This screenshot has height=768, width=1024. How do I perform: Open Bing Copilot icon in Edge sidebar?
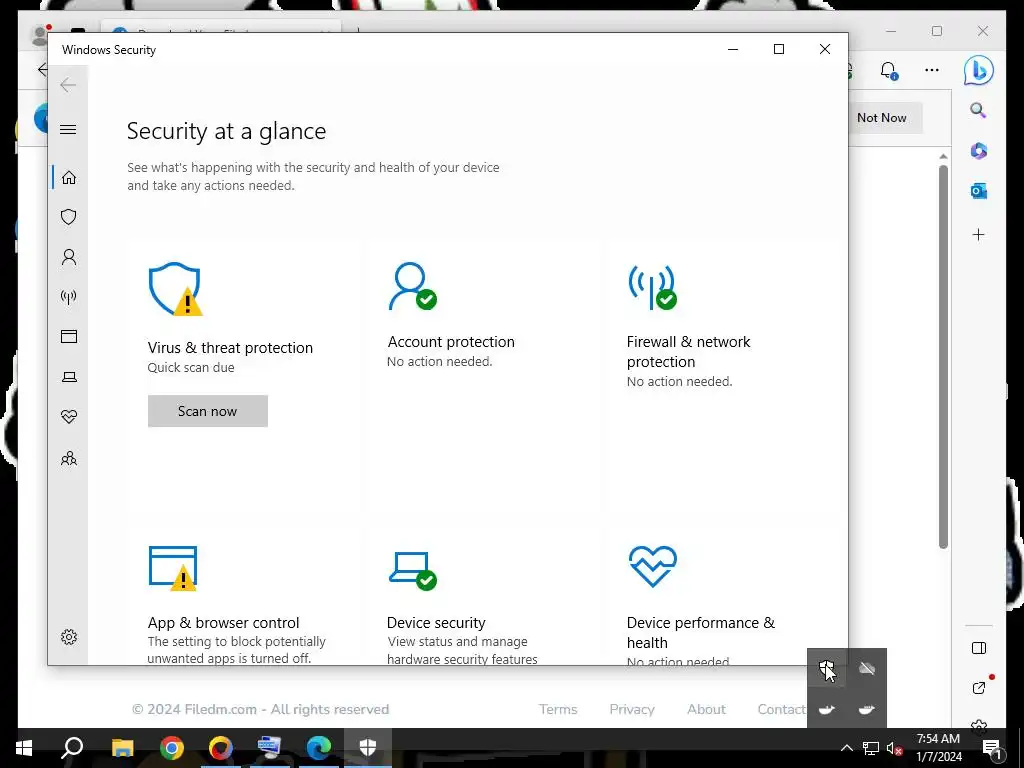tap(978, 71)
